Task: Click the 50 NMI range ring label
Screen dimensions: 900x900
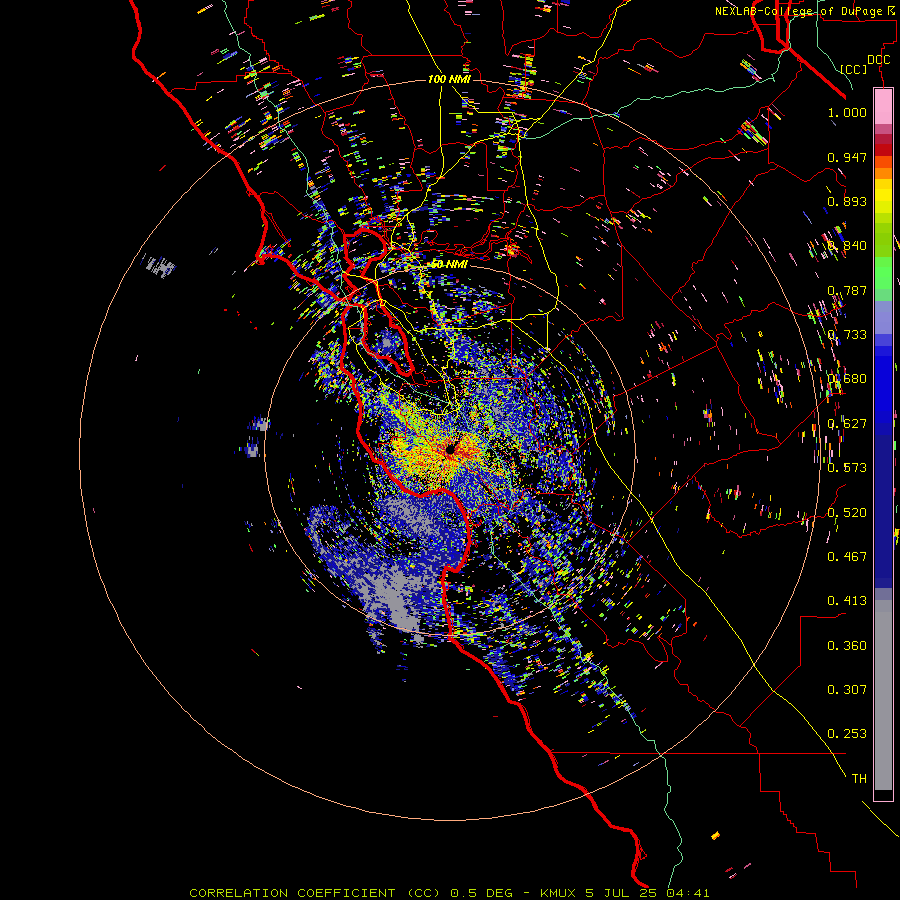Action: coord(449,265)
